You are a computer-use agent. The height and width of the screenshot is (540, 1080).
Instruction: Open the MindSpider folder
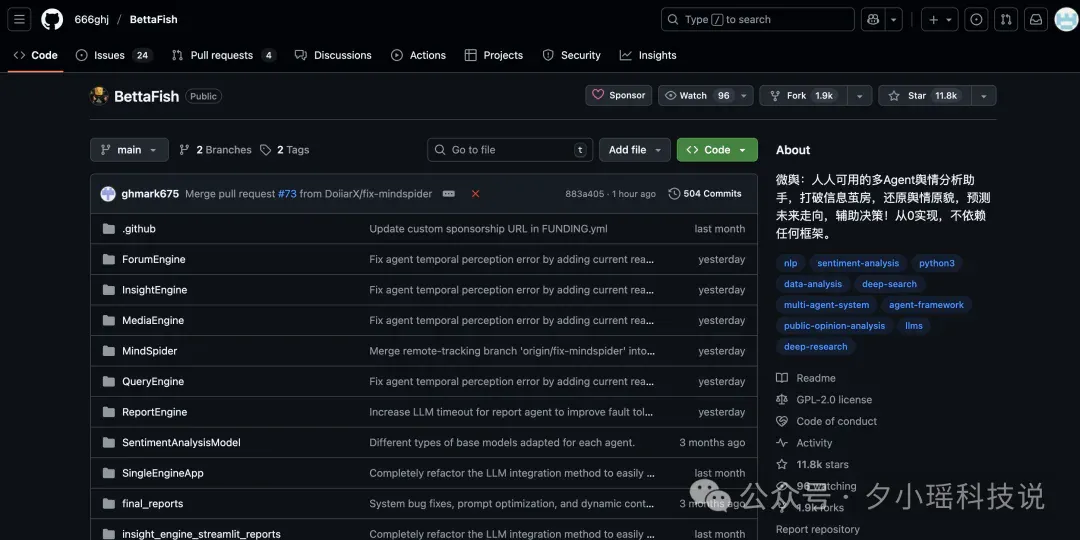(149, 351)
